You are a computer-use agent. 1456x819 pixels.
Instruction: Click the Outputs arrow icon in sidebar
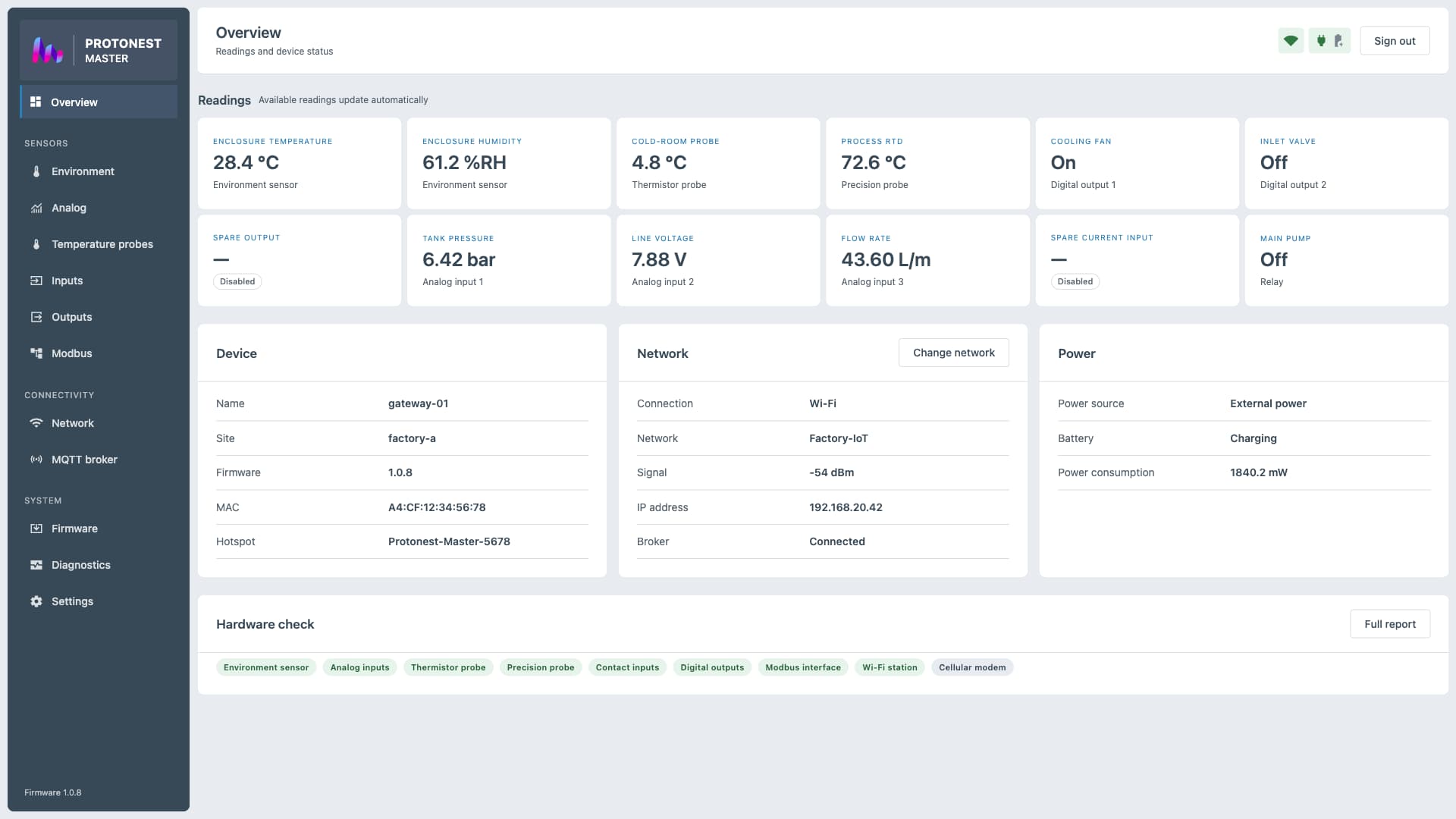(36, 317)
